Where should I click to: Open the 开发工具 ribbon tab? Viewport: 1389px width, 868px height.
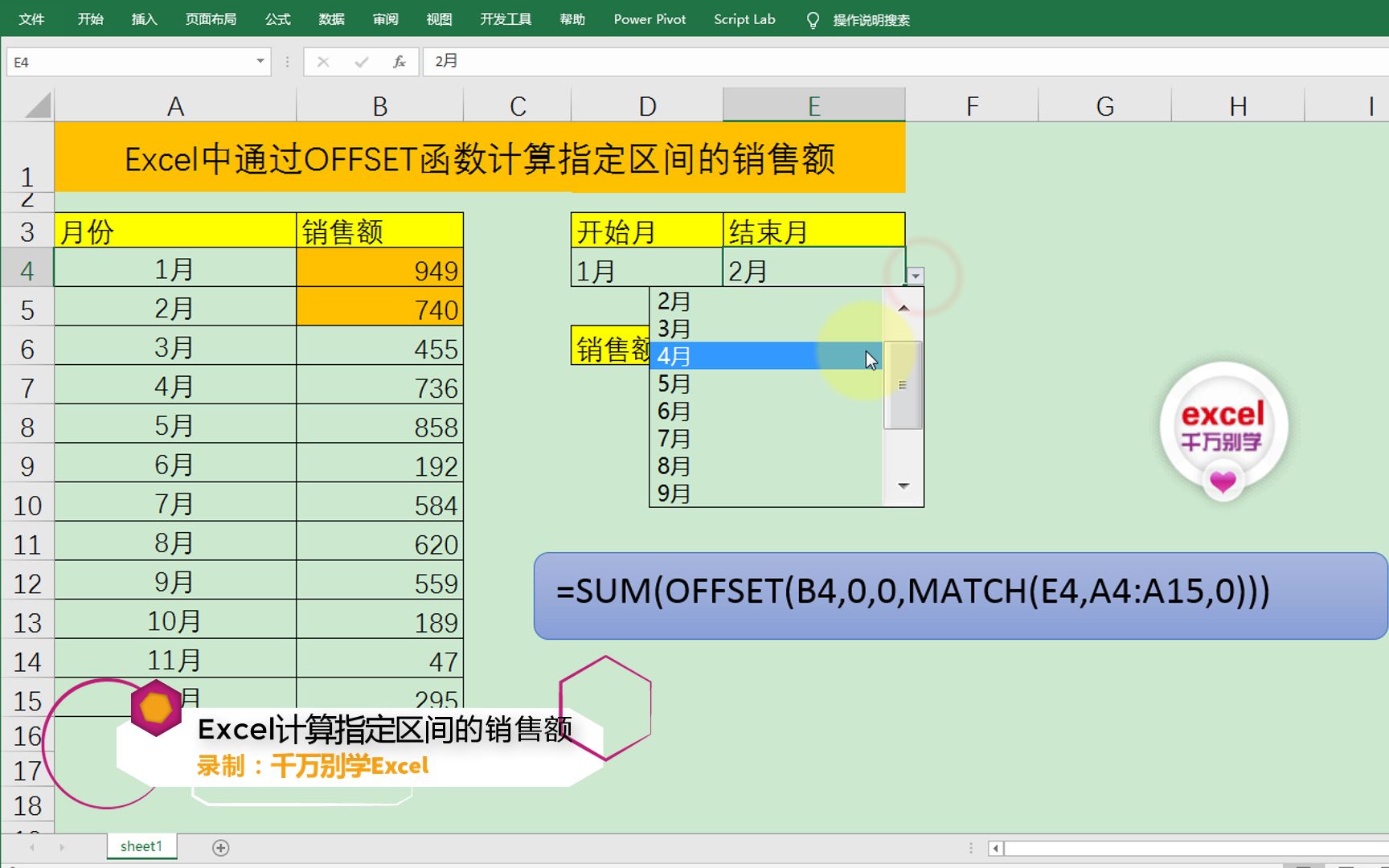505,19
